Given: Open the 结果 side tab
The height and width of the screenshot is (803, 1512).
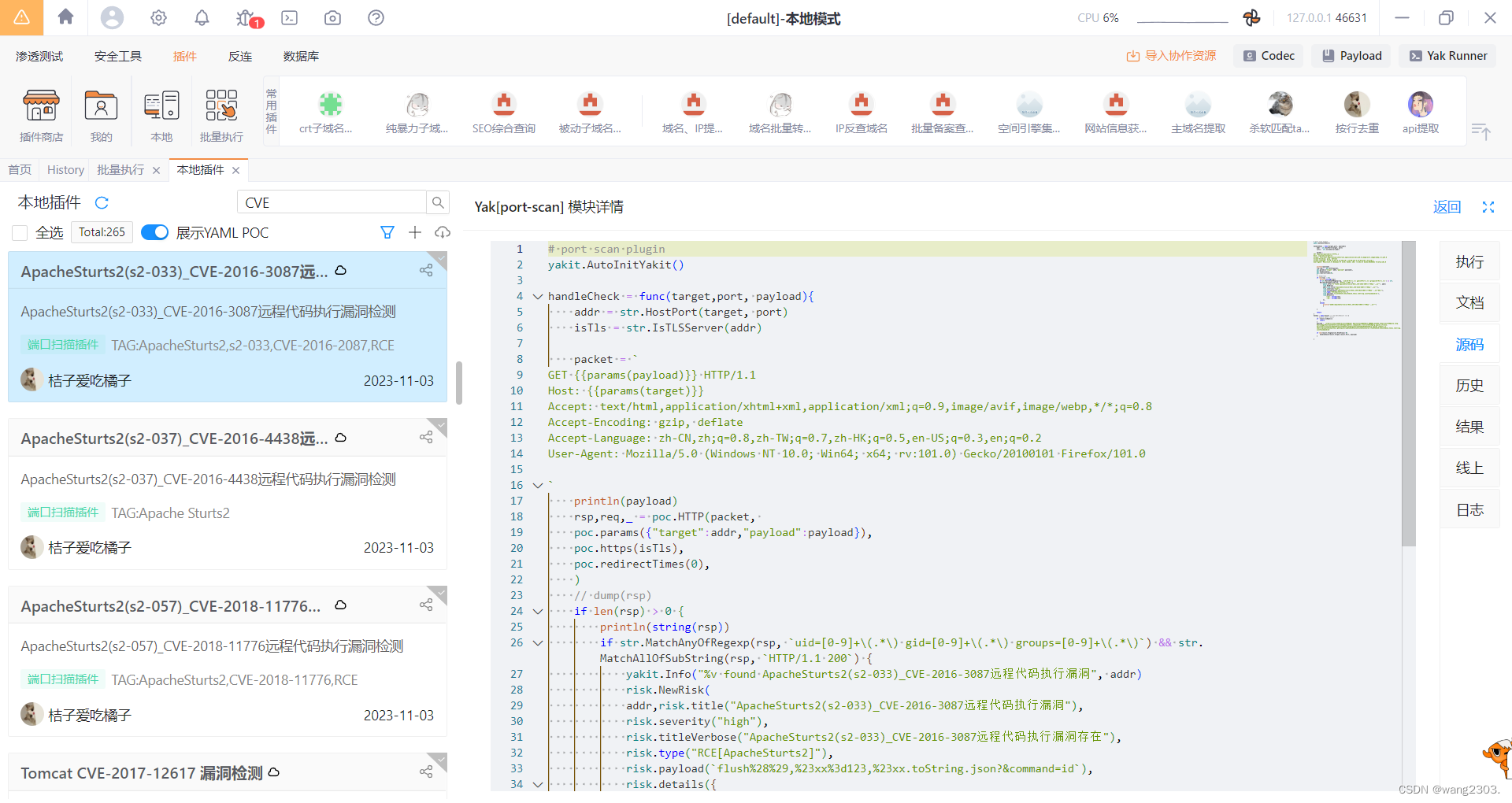Looking at the screenshot, I should [x=1469, y=427].
